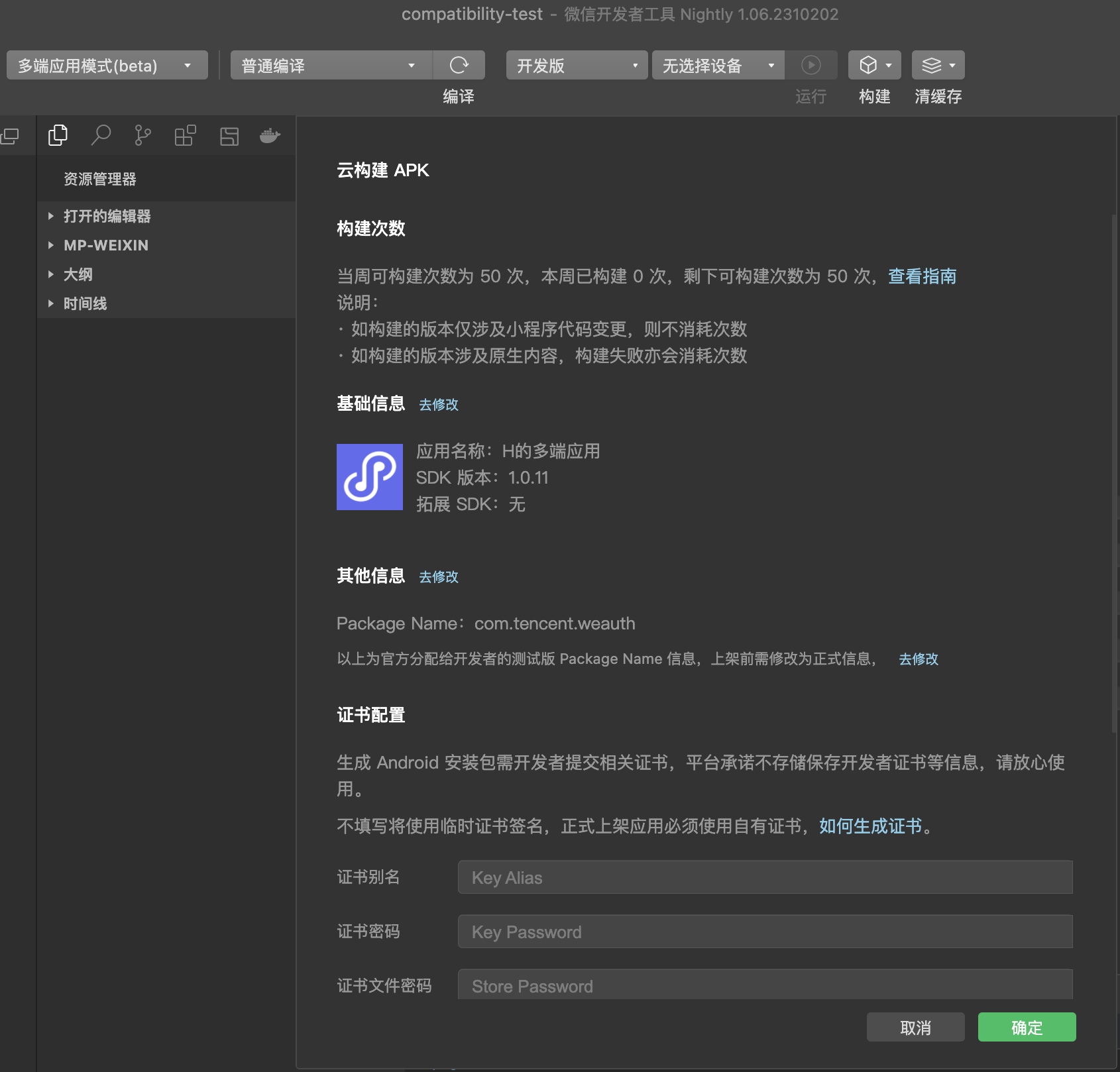This screenshot has width=1120, height=1072.
Task: Click the 编译 label under refresh icon
Action: click(x=459, y=97)
